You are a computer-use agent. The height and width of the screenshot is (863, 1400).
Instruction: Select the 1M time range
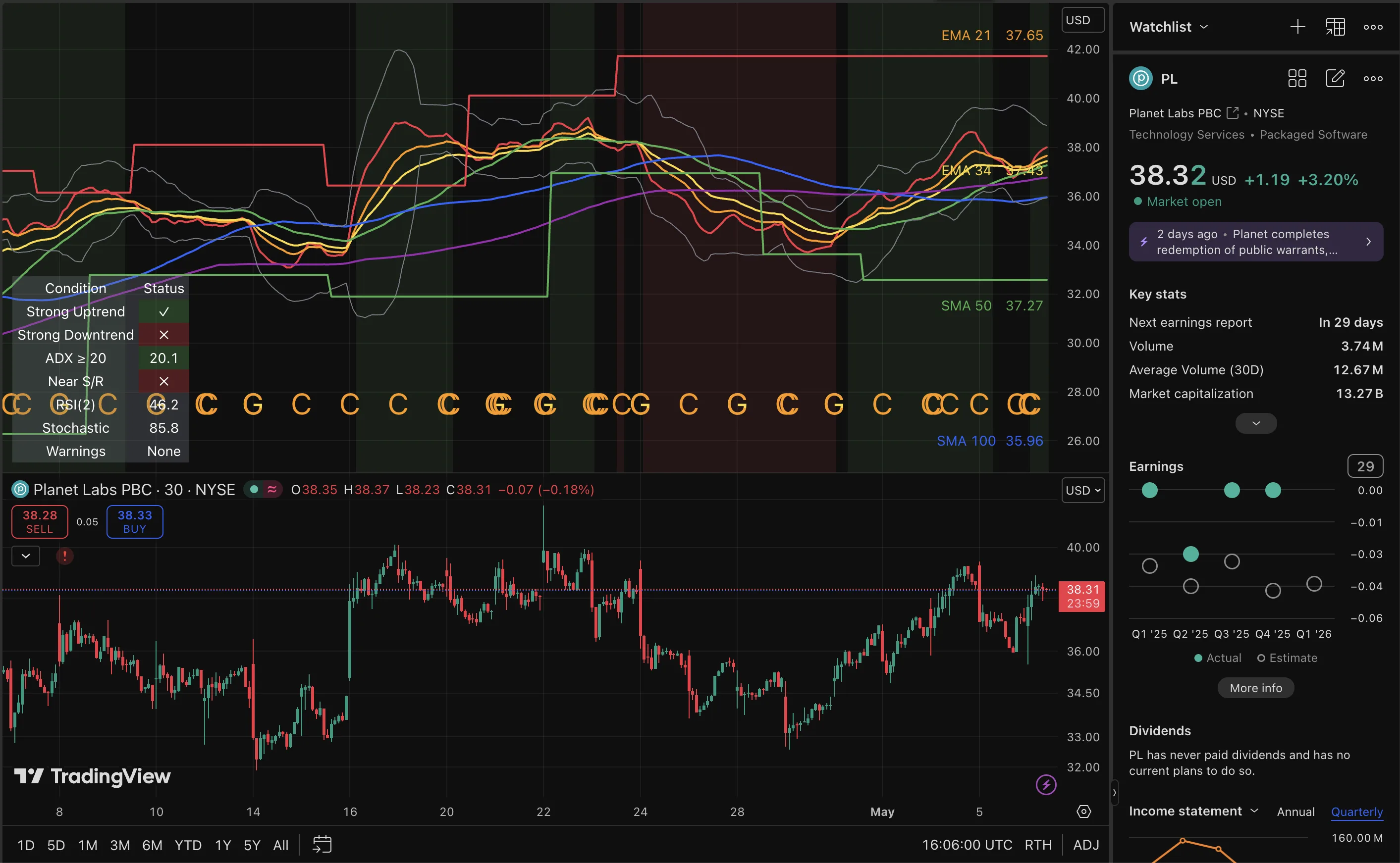[87, 845]
